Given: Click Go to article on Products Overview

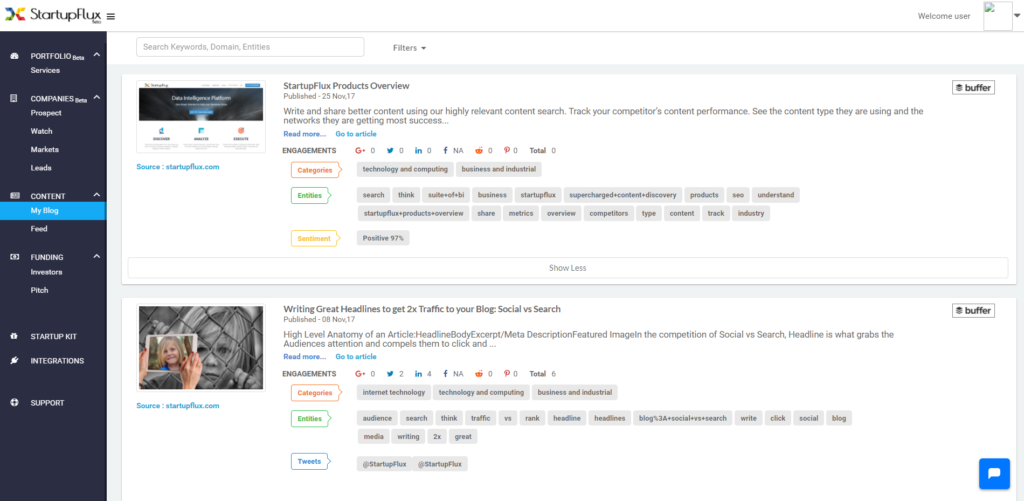Looking at the screenshot, I should [356, 134].
